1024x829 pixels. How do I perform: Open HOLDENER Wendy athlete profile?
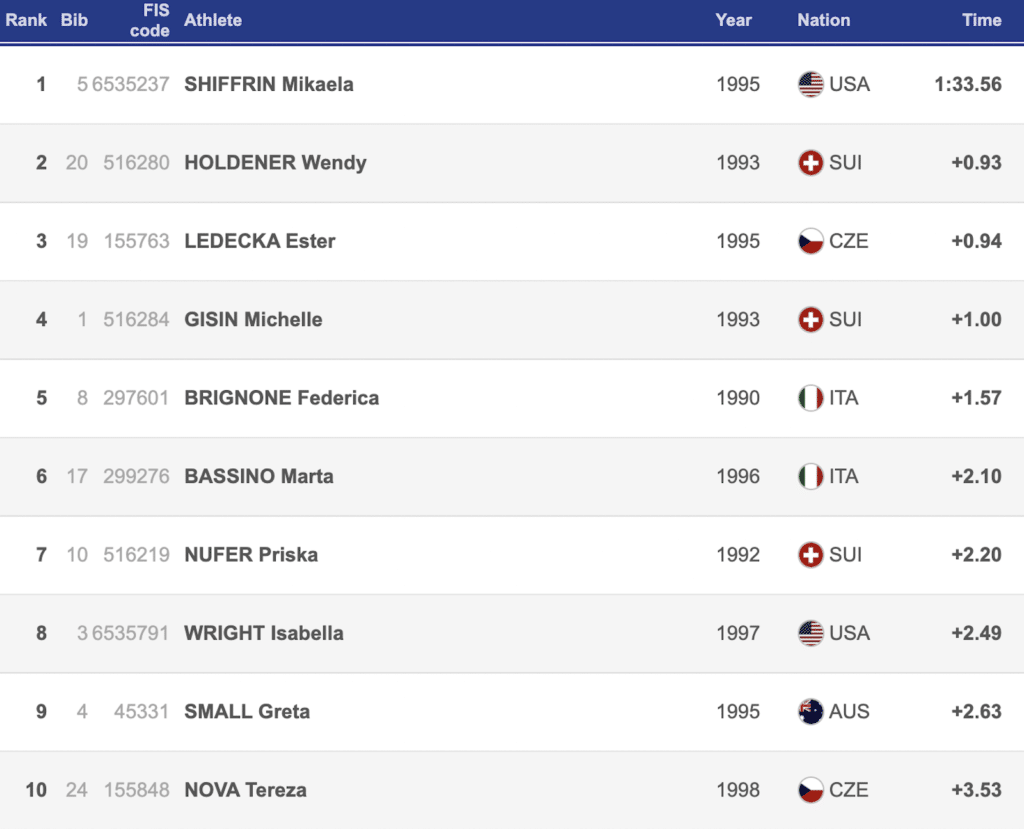(x=275, y=162)
